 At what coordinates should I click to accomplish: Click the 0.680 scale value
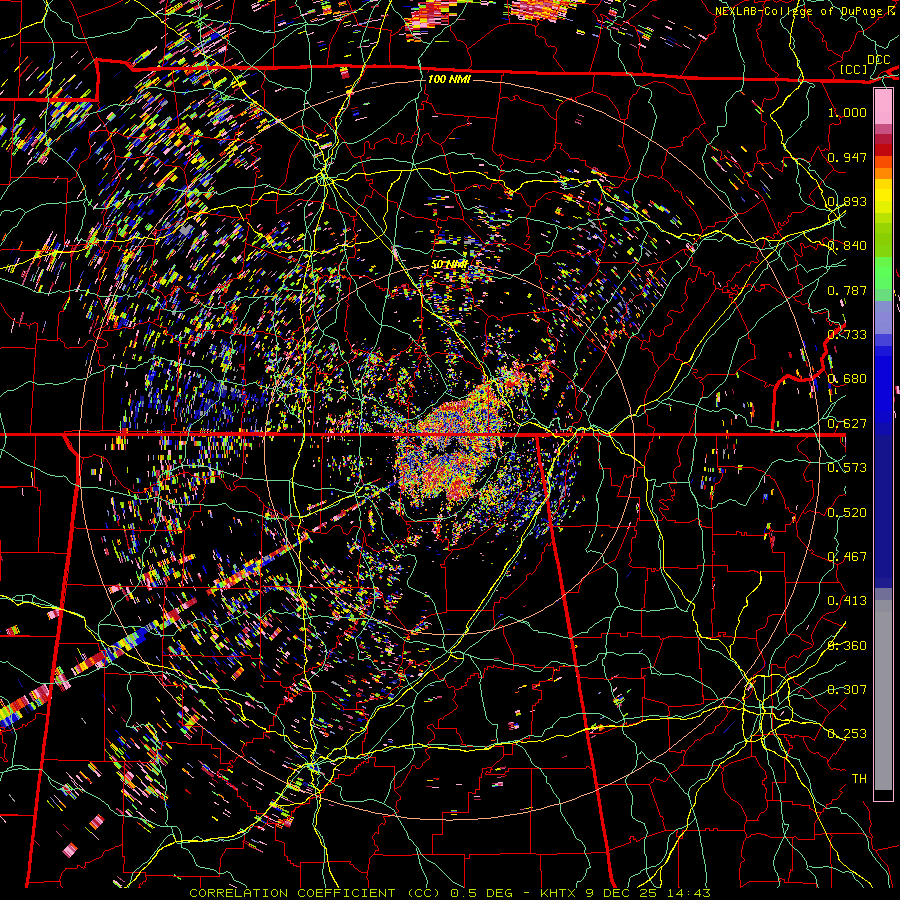(847, 379)
